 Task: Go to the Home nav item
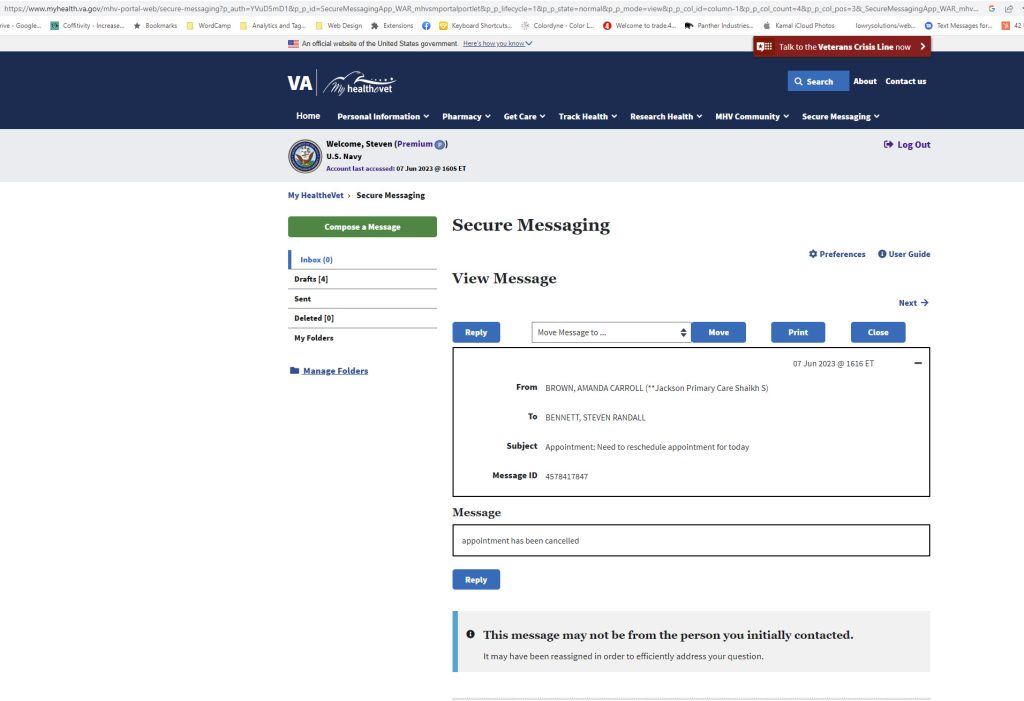[x=308, y=116]
